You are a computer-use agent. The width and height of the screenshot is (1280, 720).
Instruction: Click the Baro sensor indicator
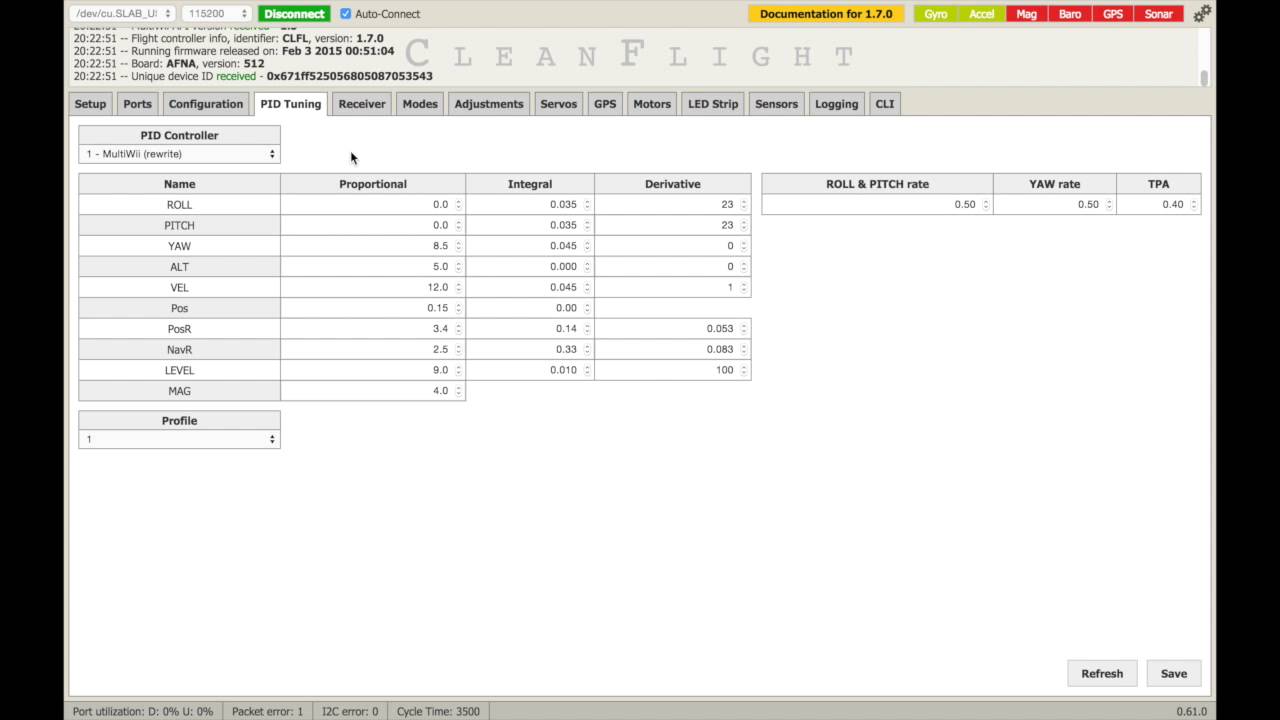click(1070, 14)
